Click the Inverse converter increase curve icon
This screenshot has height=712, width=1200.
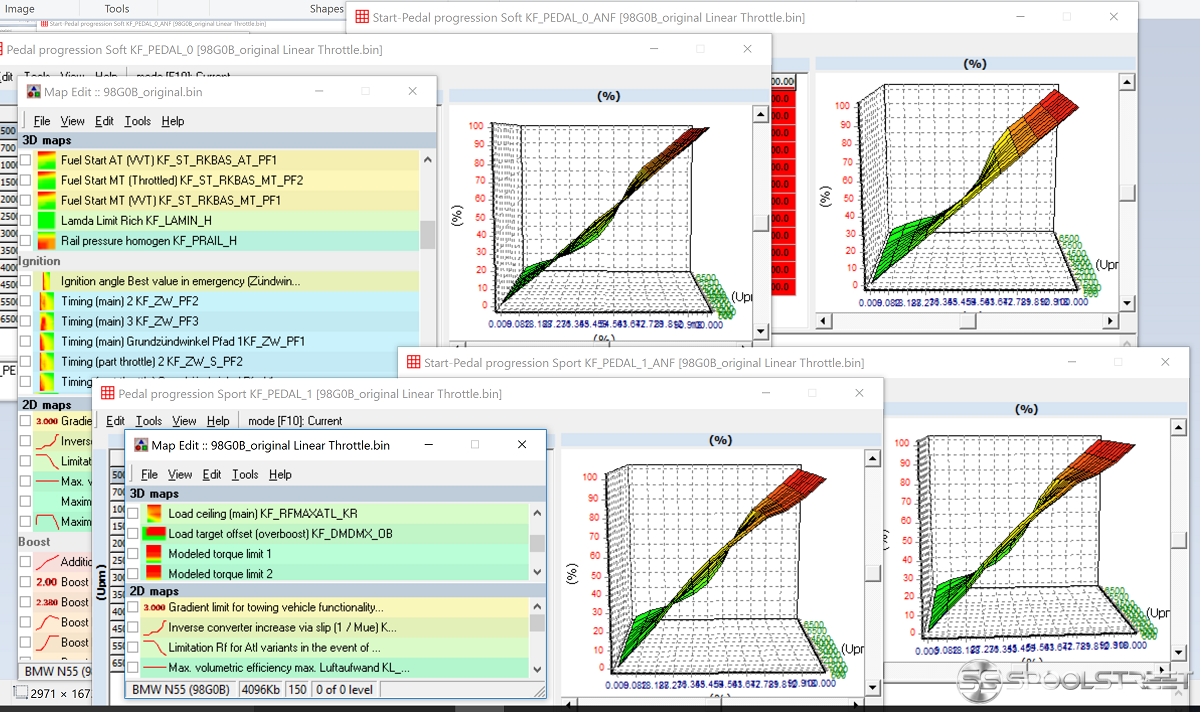154,627
